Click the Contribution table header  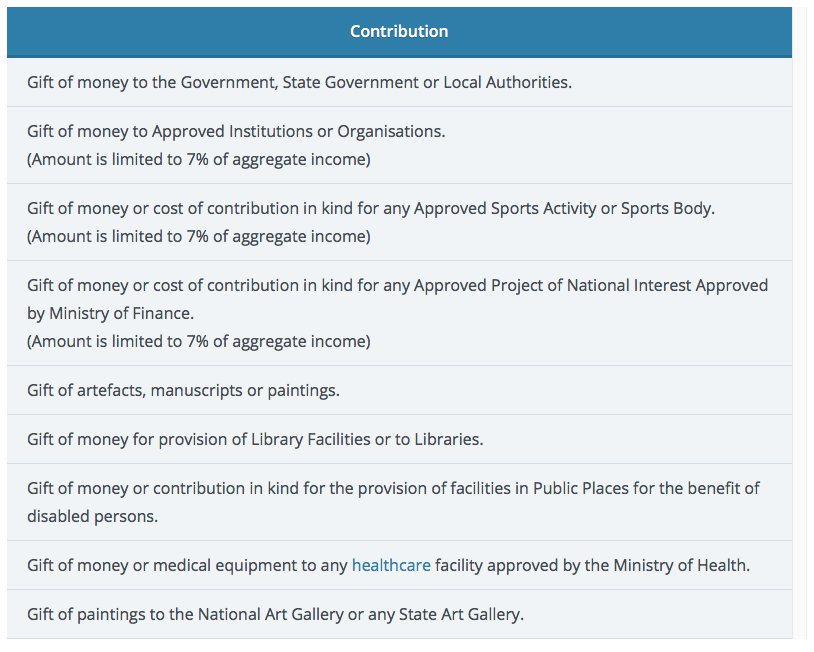tap(399, 32)
